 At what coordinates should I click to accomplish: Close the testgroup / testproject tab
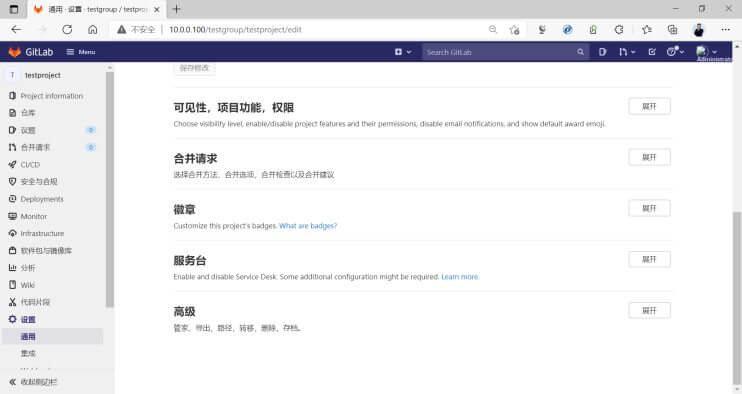(157, 9)
